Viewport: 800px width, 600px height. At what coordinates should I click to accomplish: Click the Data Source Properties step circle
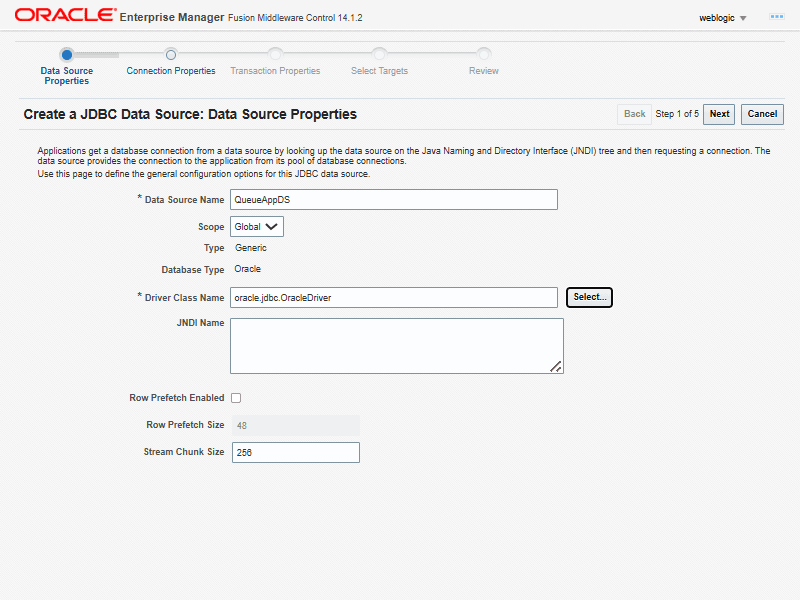66,54
